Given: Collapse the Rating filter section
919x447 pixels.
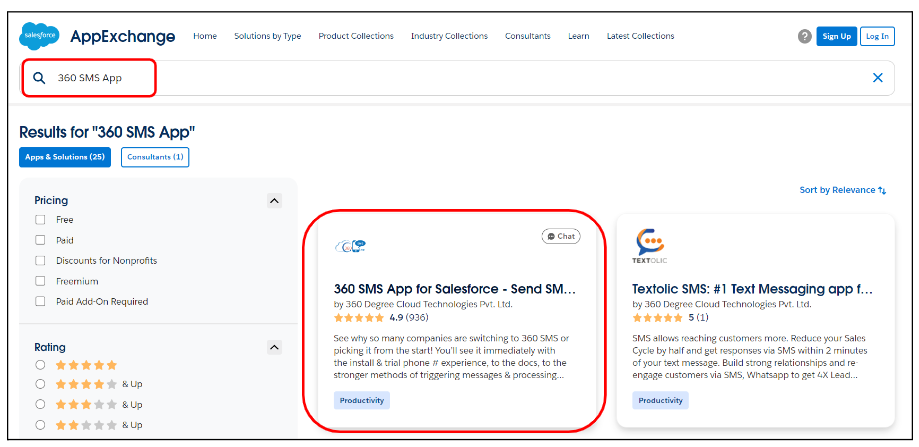Looking at the screenshot, I should tap(274, 347).
